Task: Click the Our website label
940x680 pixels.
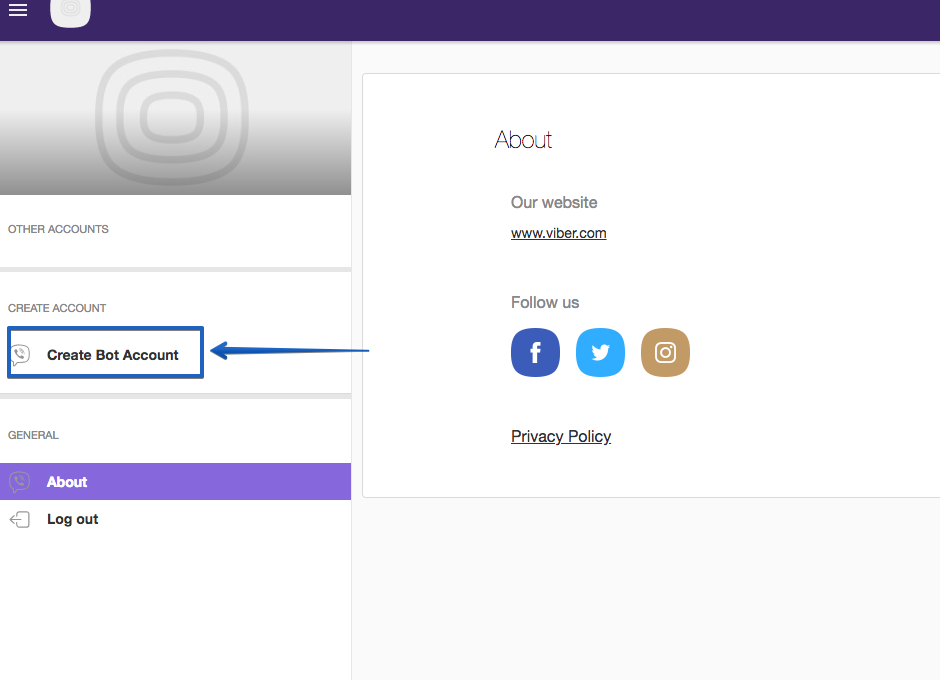Action: click(554, 203)
